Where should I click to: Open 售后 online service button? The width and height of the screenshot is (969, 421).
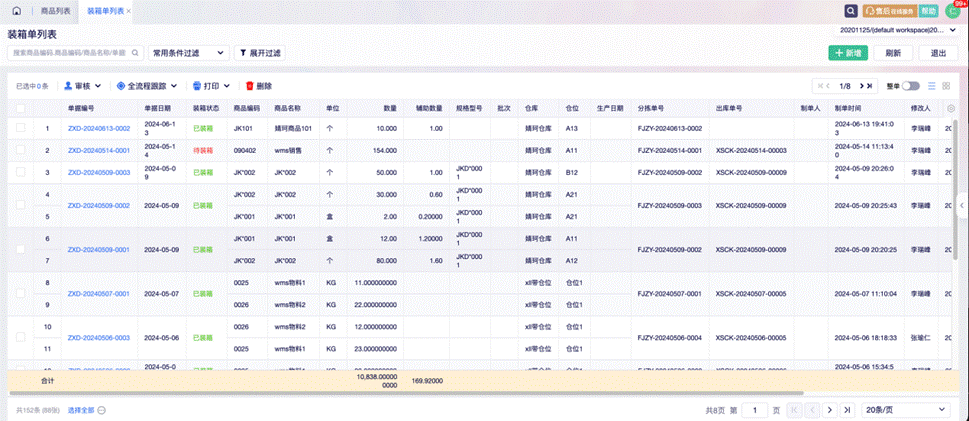point(889,11)
